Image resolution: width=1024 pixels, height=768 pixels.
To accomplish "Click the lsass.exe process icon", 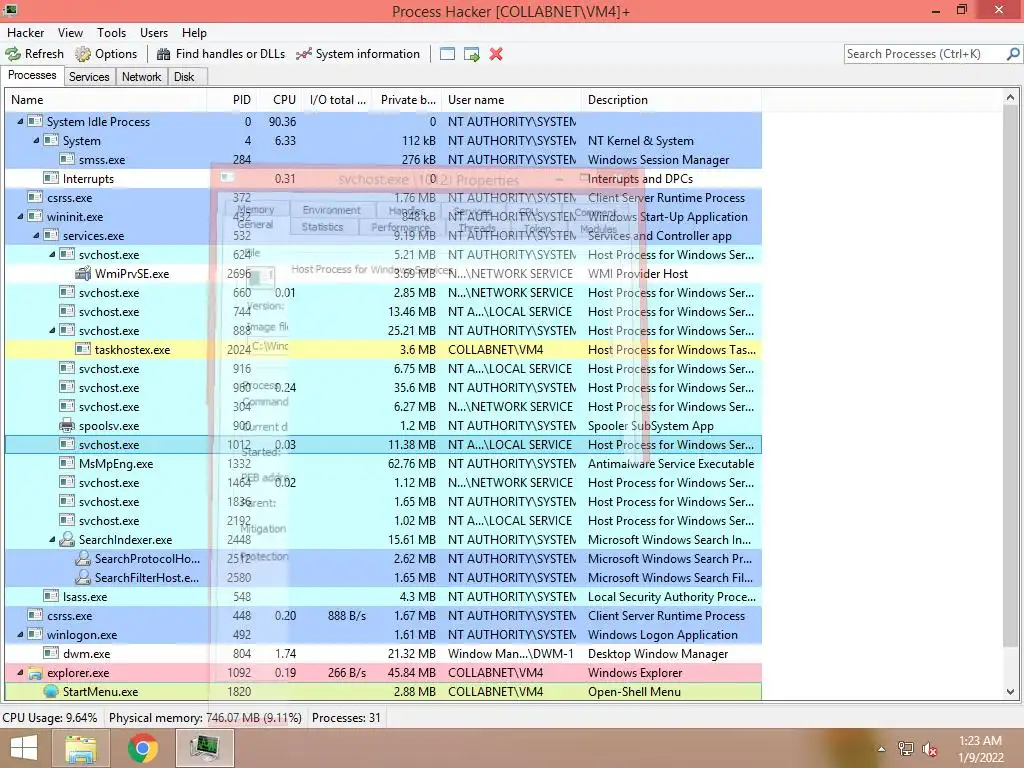I will [x=51, y=596].
